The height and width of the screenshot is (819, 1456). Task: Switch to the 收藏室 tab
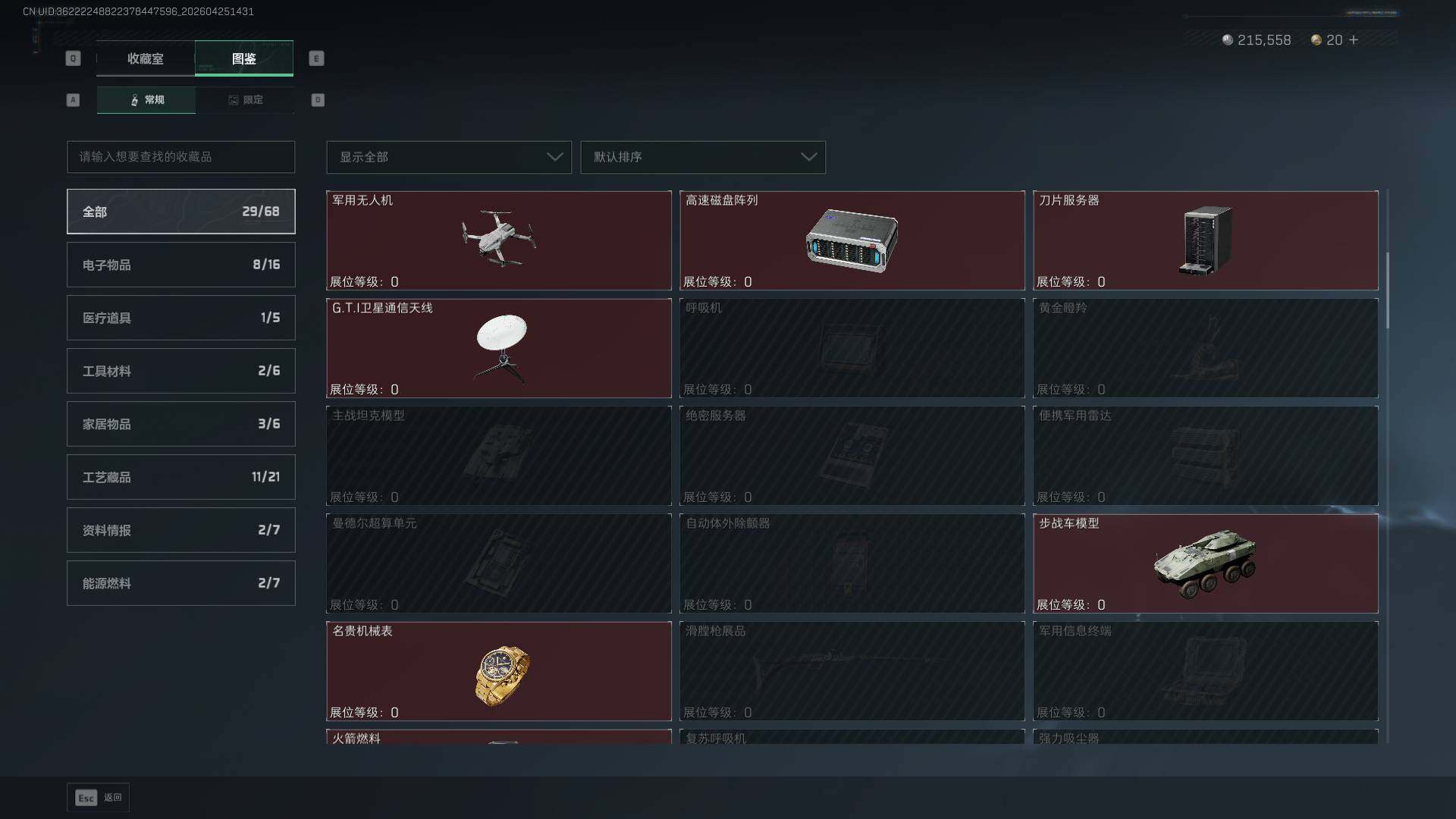coord(146,58)
